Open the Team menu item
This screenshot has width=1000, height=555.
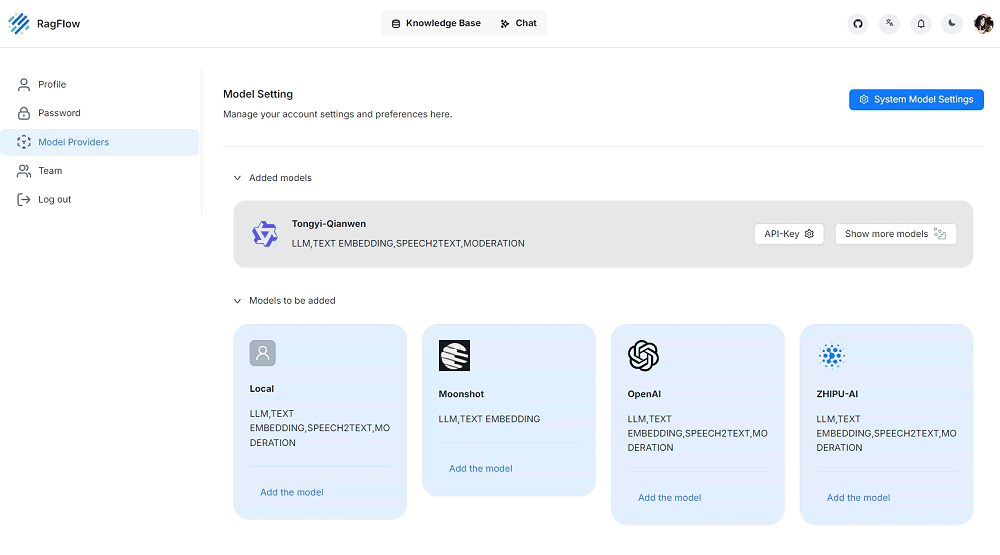coord(99,170)
